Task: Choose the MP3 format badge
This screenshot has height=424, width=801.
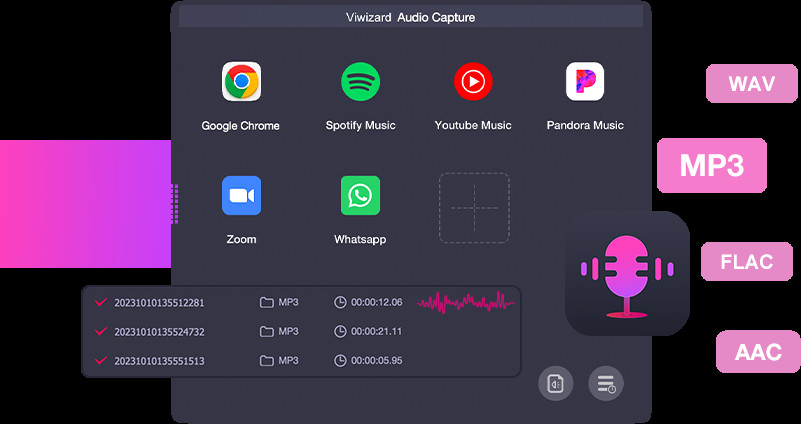Action: pyautogui.click(x=712, y=165)
